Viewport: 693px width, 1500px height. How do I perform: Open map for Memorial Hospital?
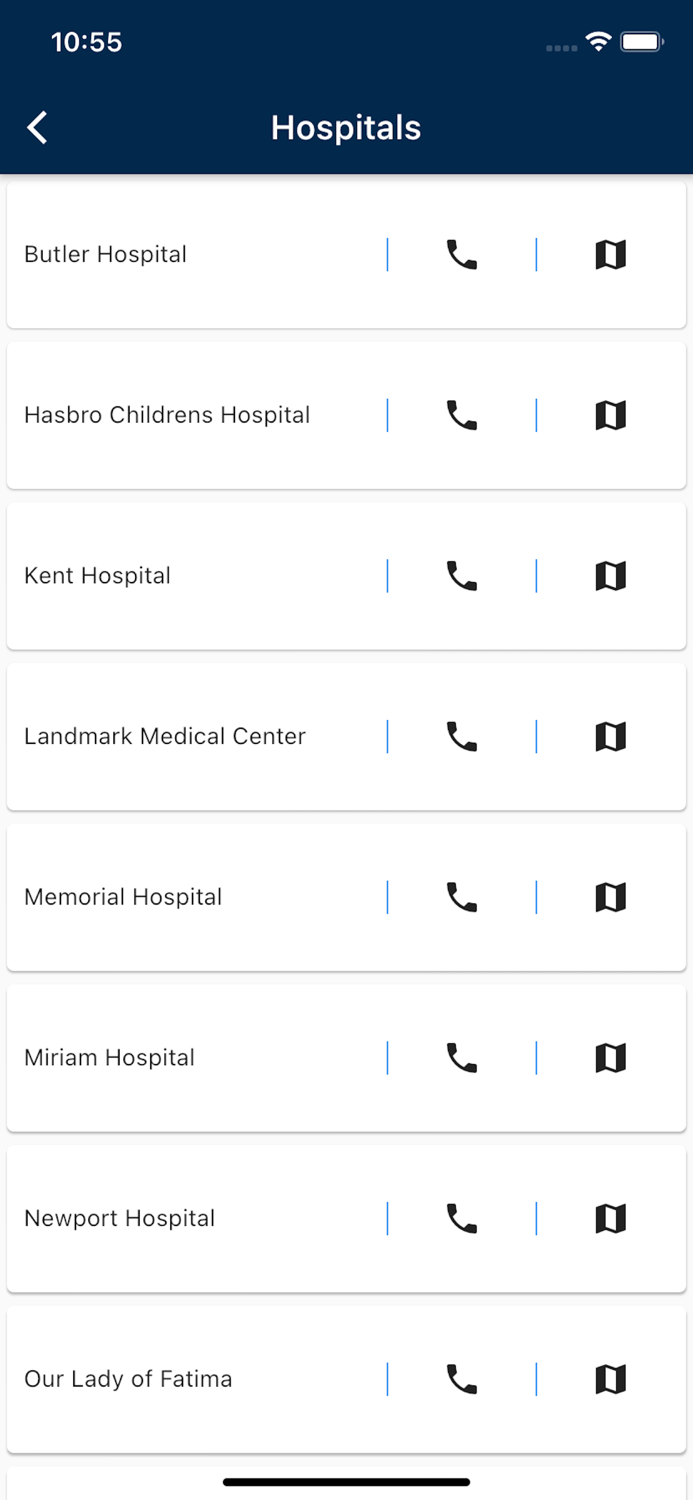click(610, 897)
